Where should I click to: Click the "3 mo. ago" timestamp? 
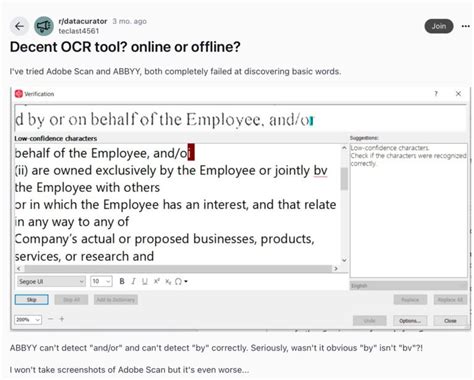129,21
